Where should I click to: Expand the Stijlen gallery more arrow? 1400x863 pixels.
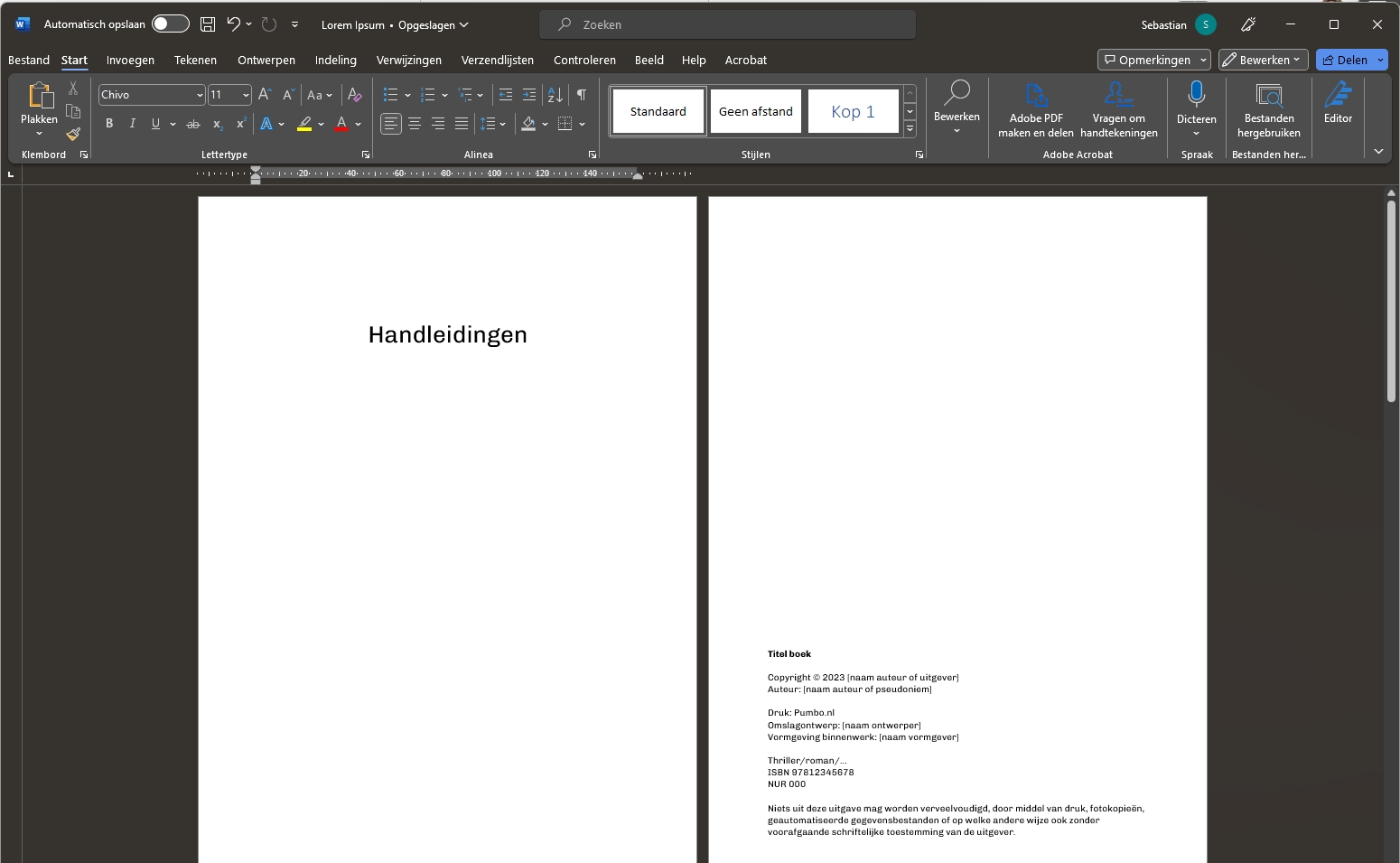click(x=910, y=129)
